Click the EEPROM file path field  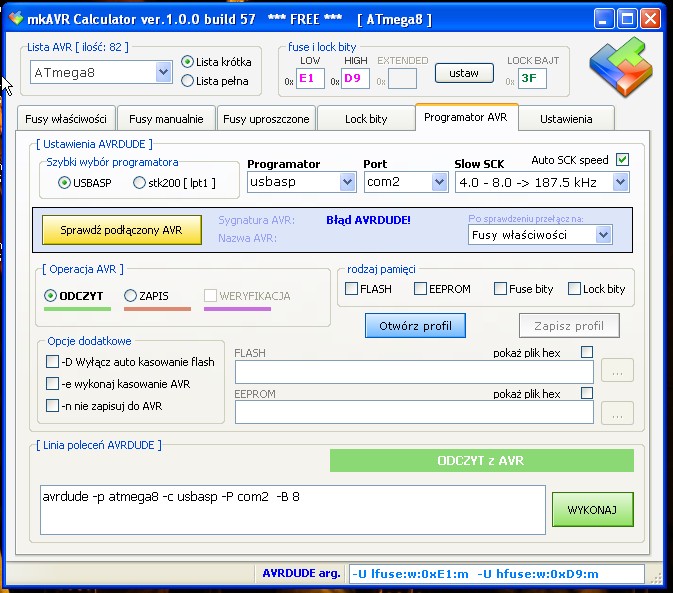414,412
